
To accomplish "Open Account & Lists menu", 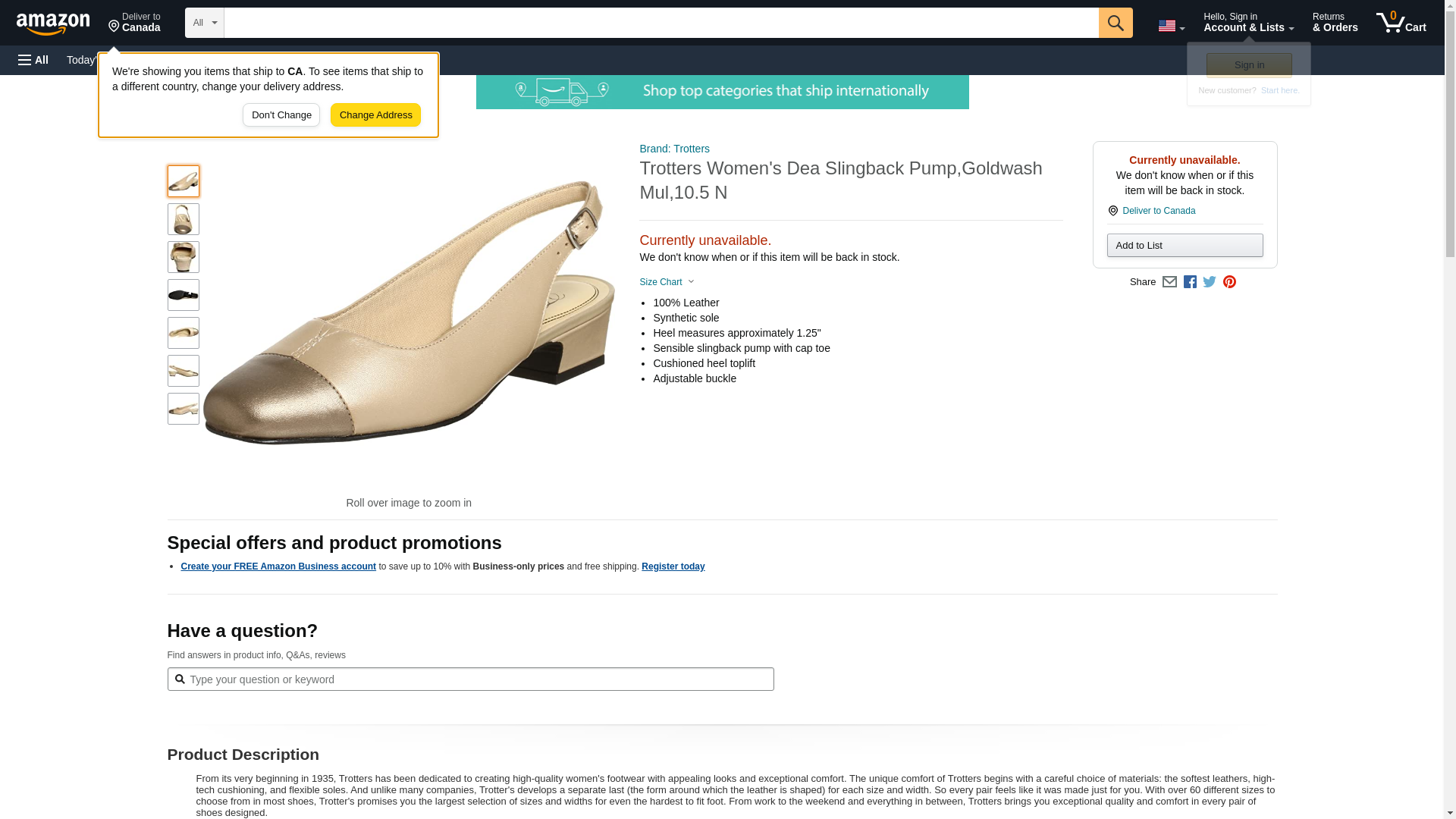I will click(1248, 23).
